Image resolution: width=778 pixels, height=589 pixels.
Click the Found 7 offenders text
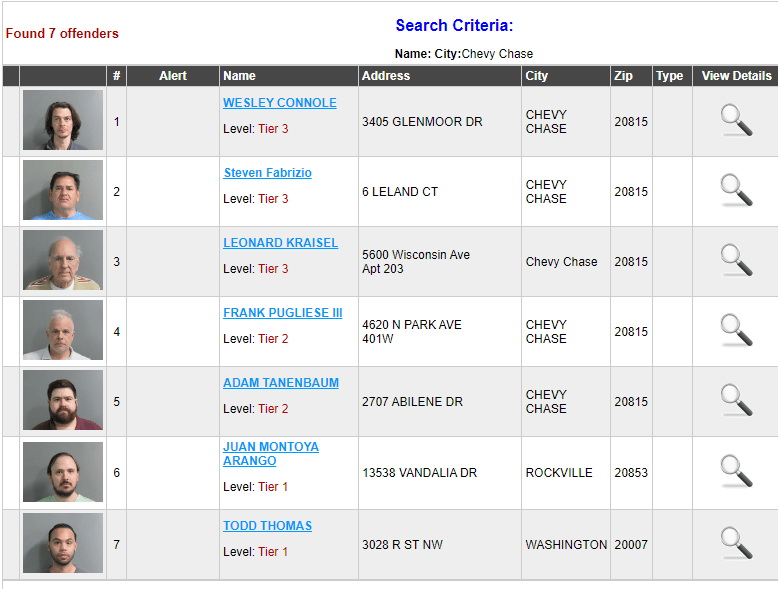pyautogui.click(x=62, y=33)
